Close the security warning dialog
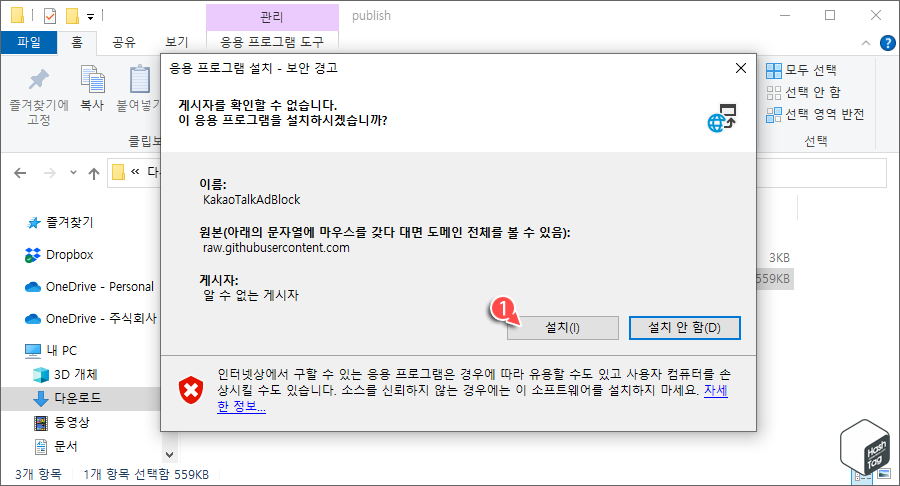The height and width of the screenshot is (486, 900). tap(740, 68)
